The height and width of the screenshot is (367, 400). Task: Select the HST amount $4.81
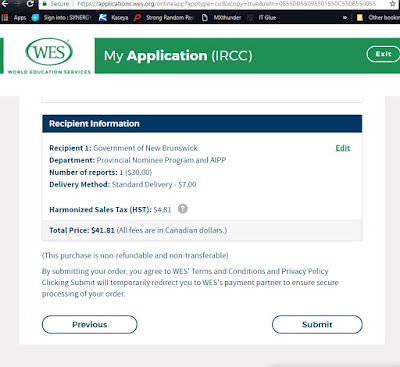click(x=162, y=210)
